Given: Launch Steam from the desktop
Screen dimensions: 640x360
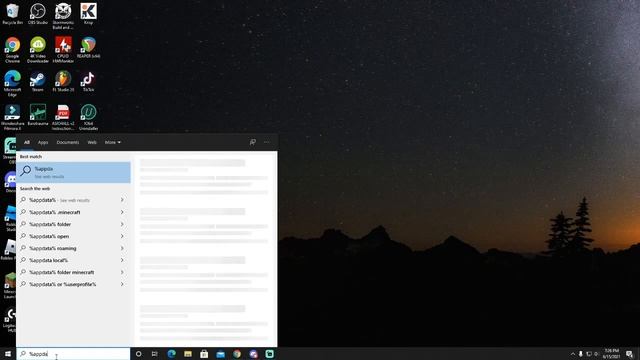Looking at the screenshot, I should (x=38, y=81).
